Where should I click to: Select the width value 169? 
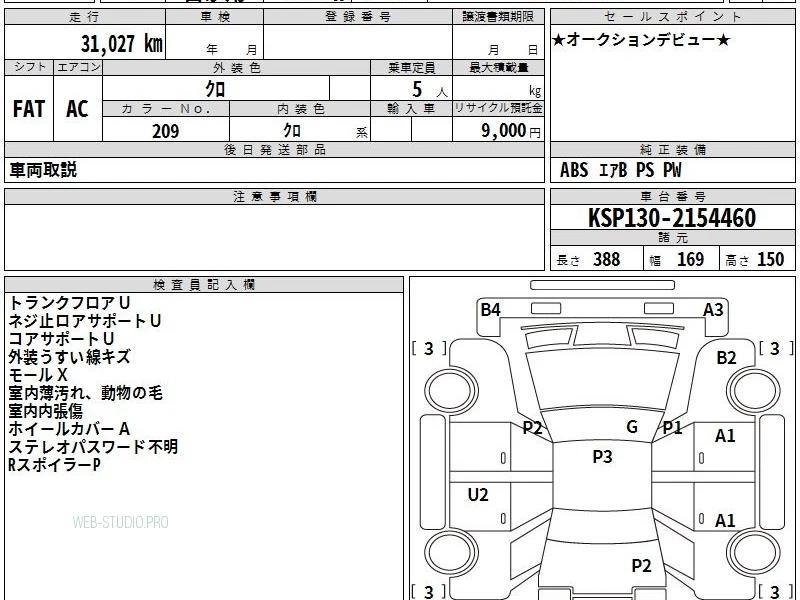pyautogui.click(x=690, y=259)
